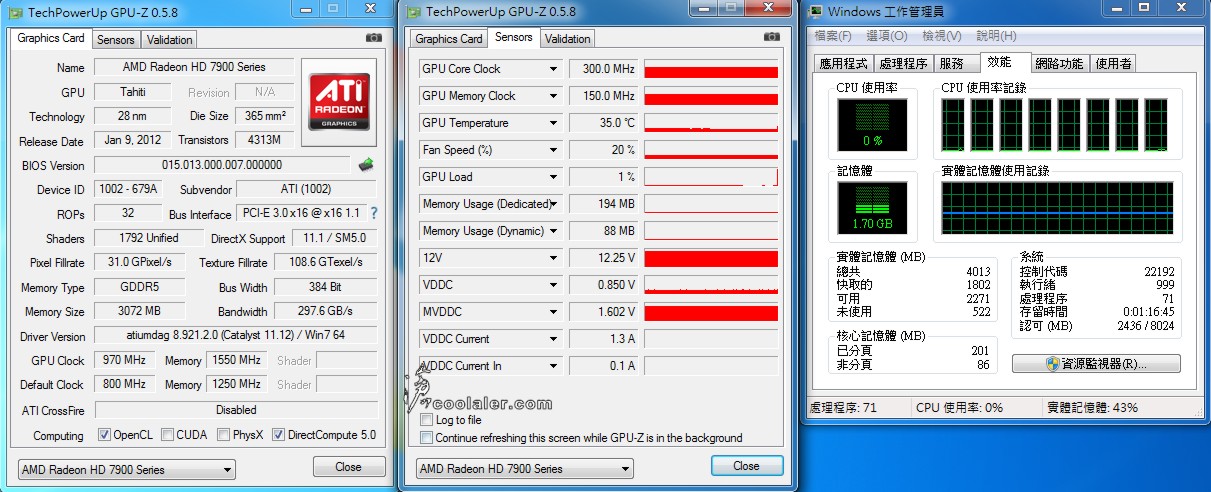Click GPU Clock value 970 MHz

click(127, 360)
